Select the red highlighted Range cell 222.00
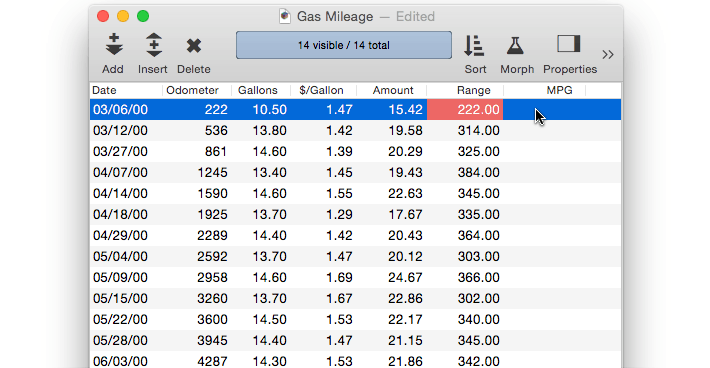Viewport: 710px width, 368px height. 465,110
